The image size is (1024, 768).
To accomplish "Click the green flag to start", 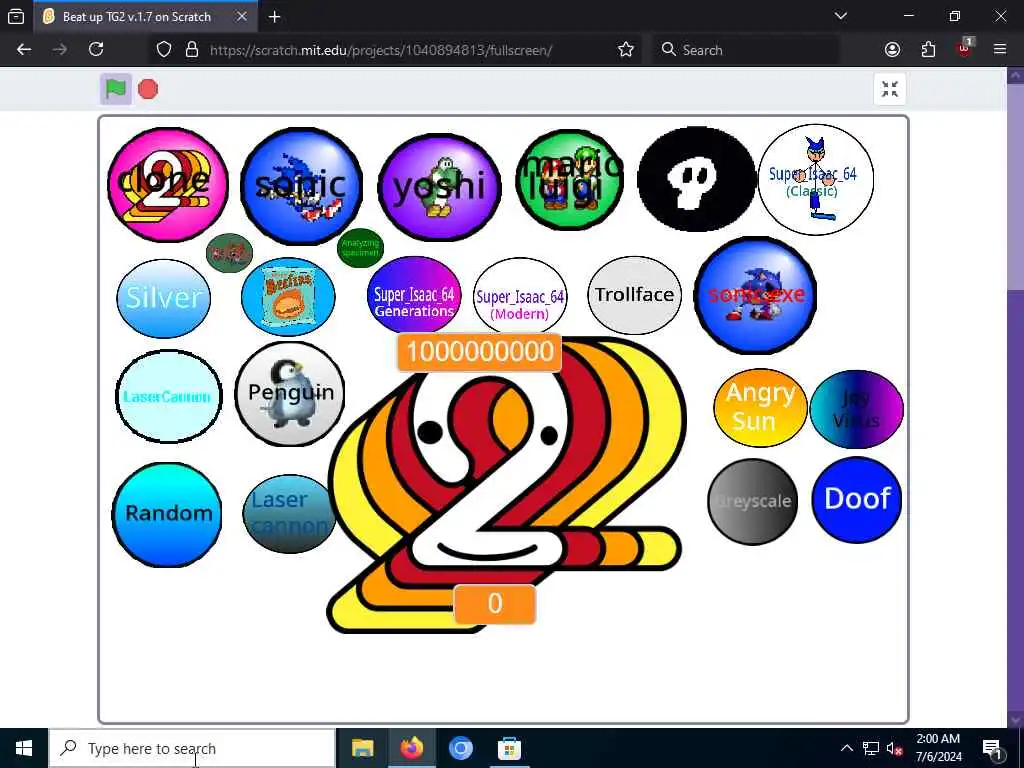I will pos(116,89).
